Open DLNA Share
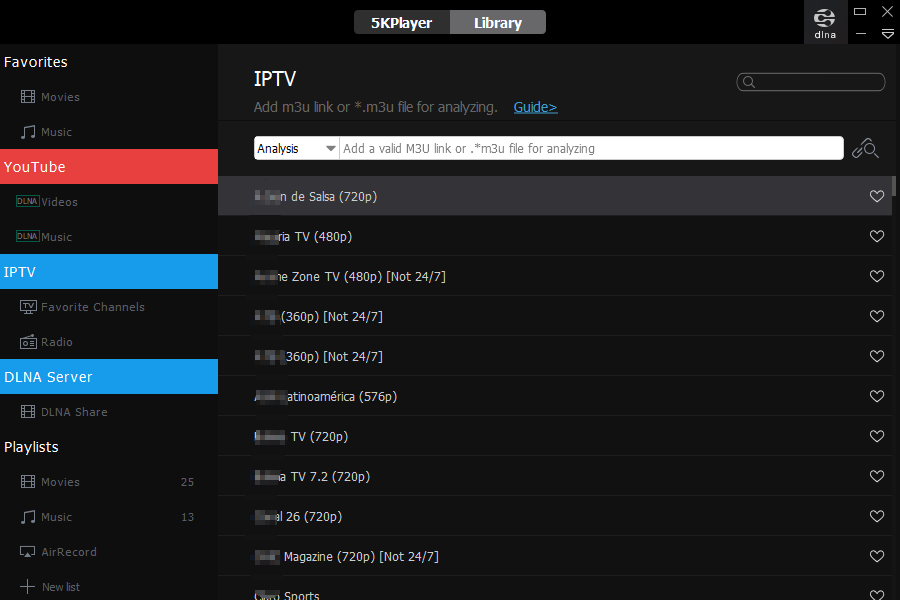Screen dimensions: 900x600 pos(109,412)
